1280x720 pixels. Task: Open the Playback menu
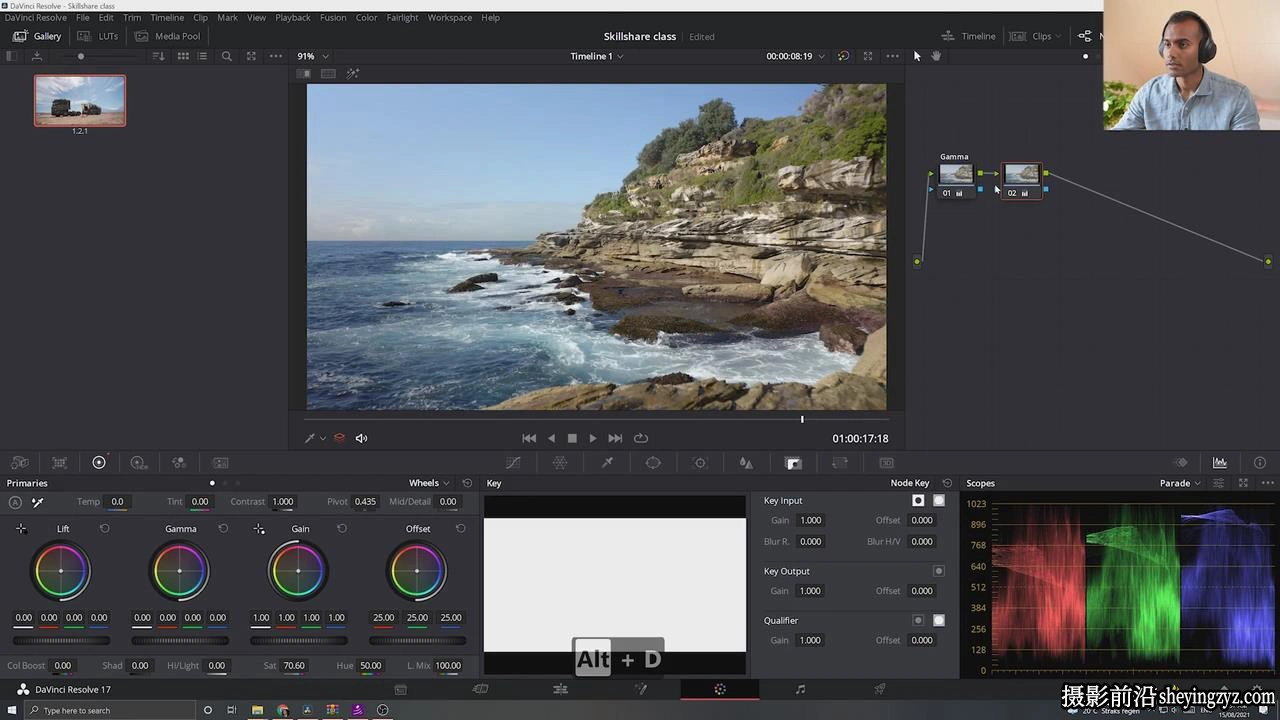[x=293, y=17]
